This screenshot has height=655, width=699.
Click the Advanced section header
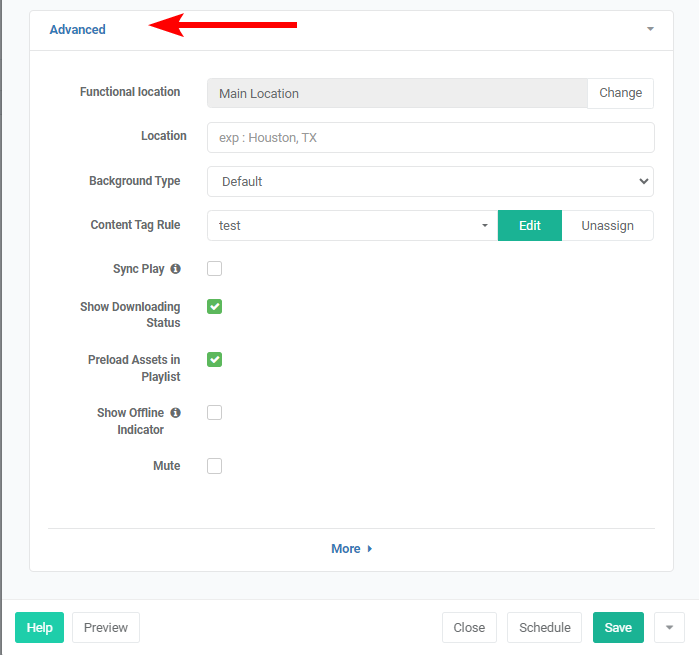tap(78, 30)
